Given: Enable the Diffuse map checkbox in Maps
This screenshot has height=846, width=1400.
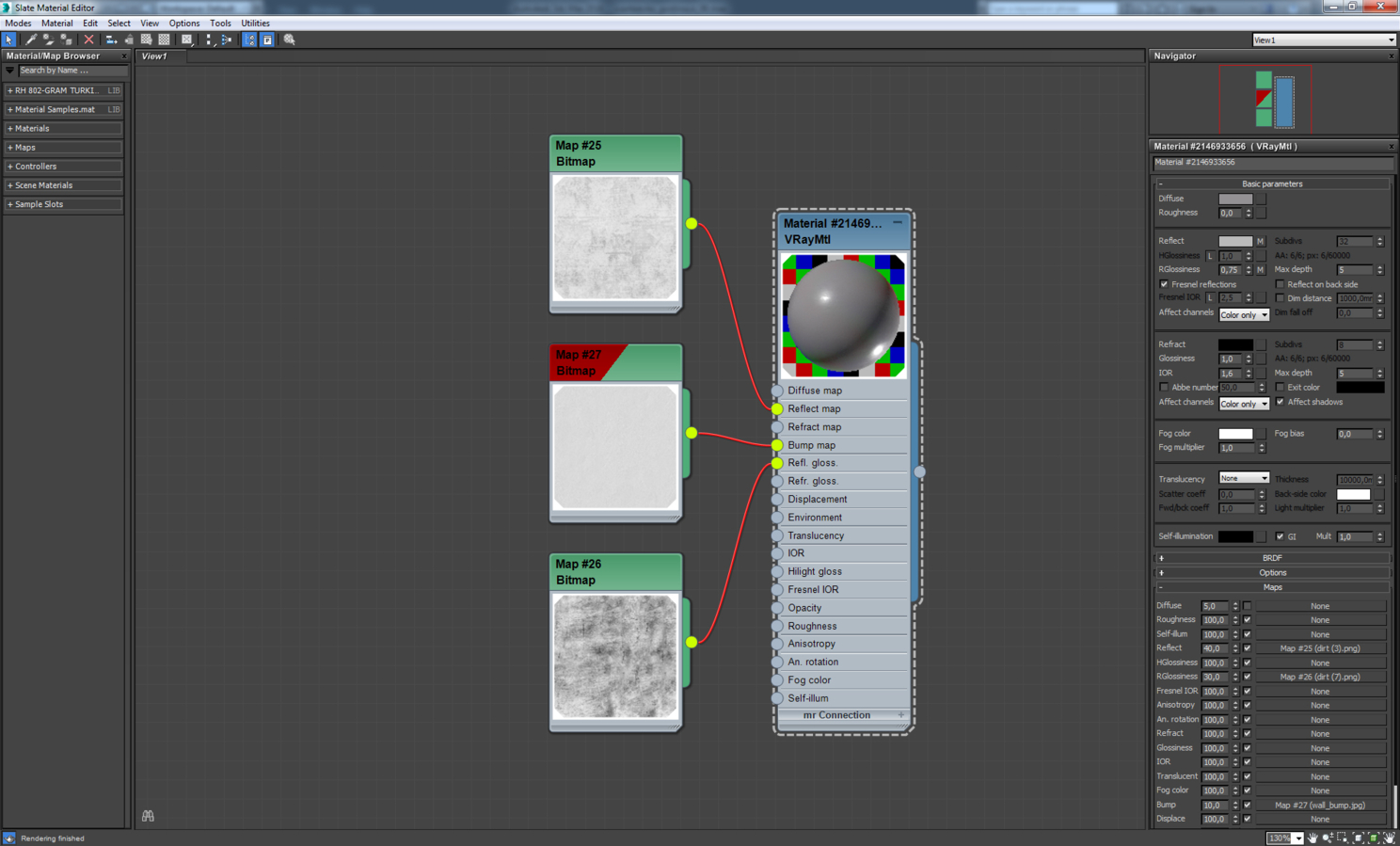Looking at the screenshot, I should pyautogui.click(x=1248, y=606).
